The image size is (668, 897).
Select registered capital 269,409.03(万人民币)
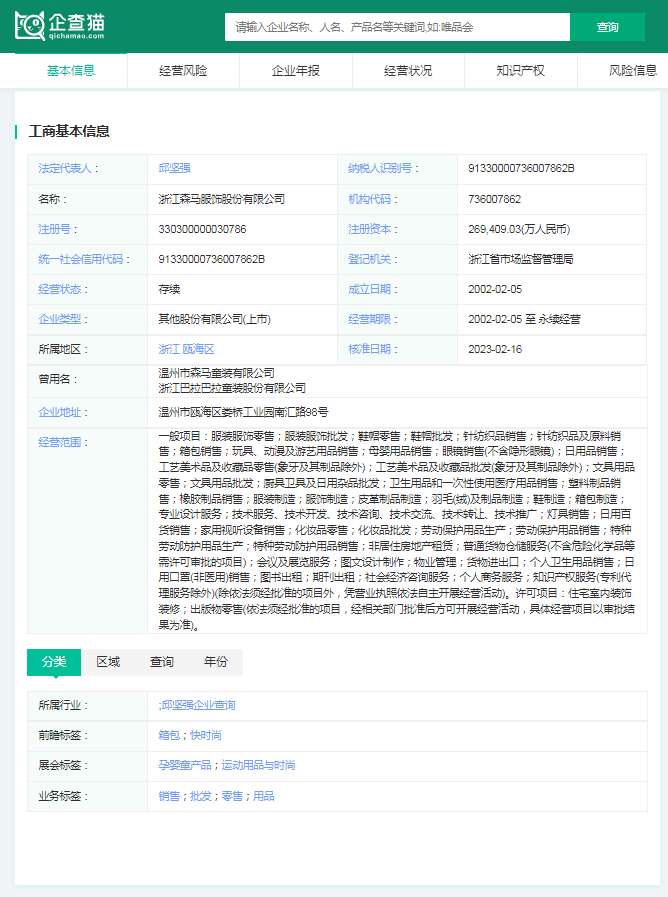[519, 229]
